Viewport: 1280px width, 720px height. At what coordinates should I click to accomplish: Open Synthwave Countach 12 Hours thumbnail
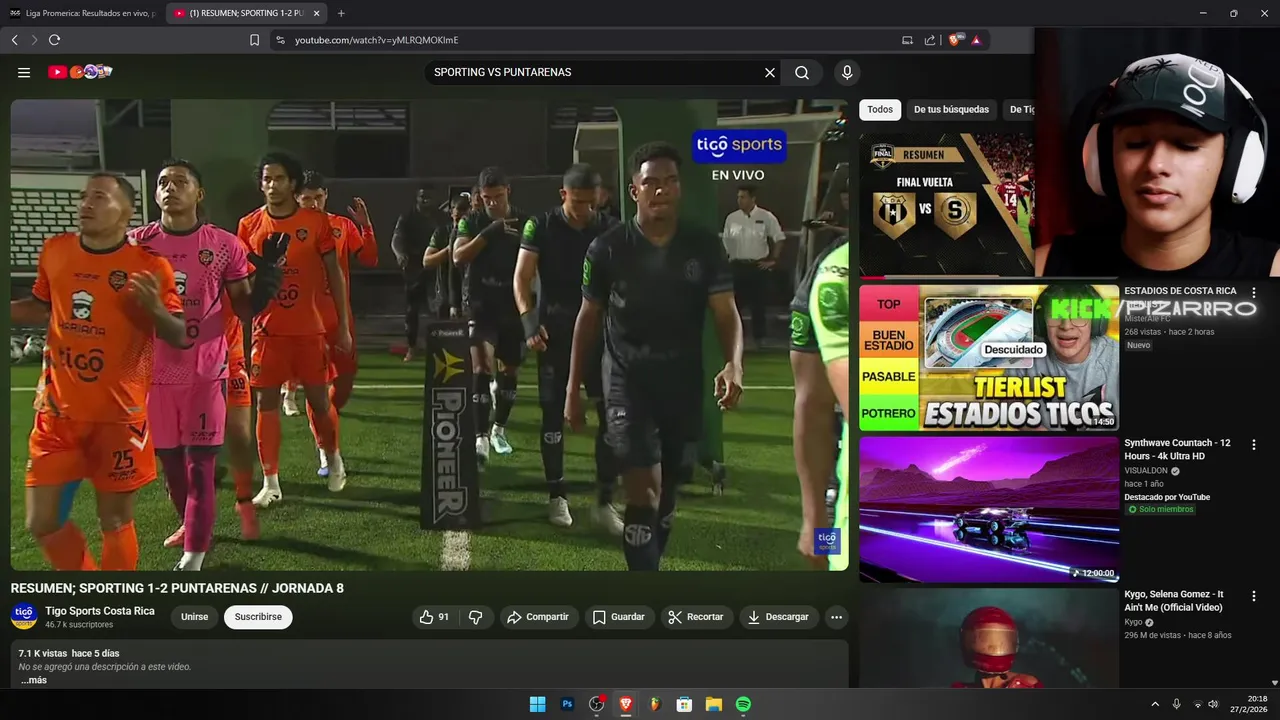point(989,509)
